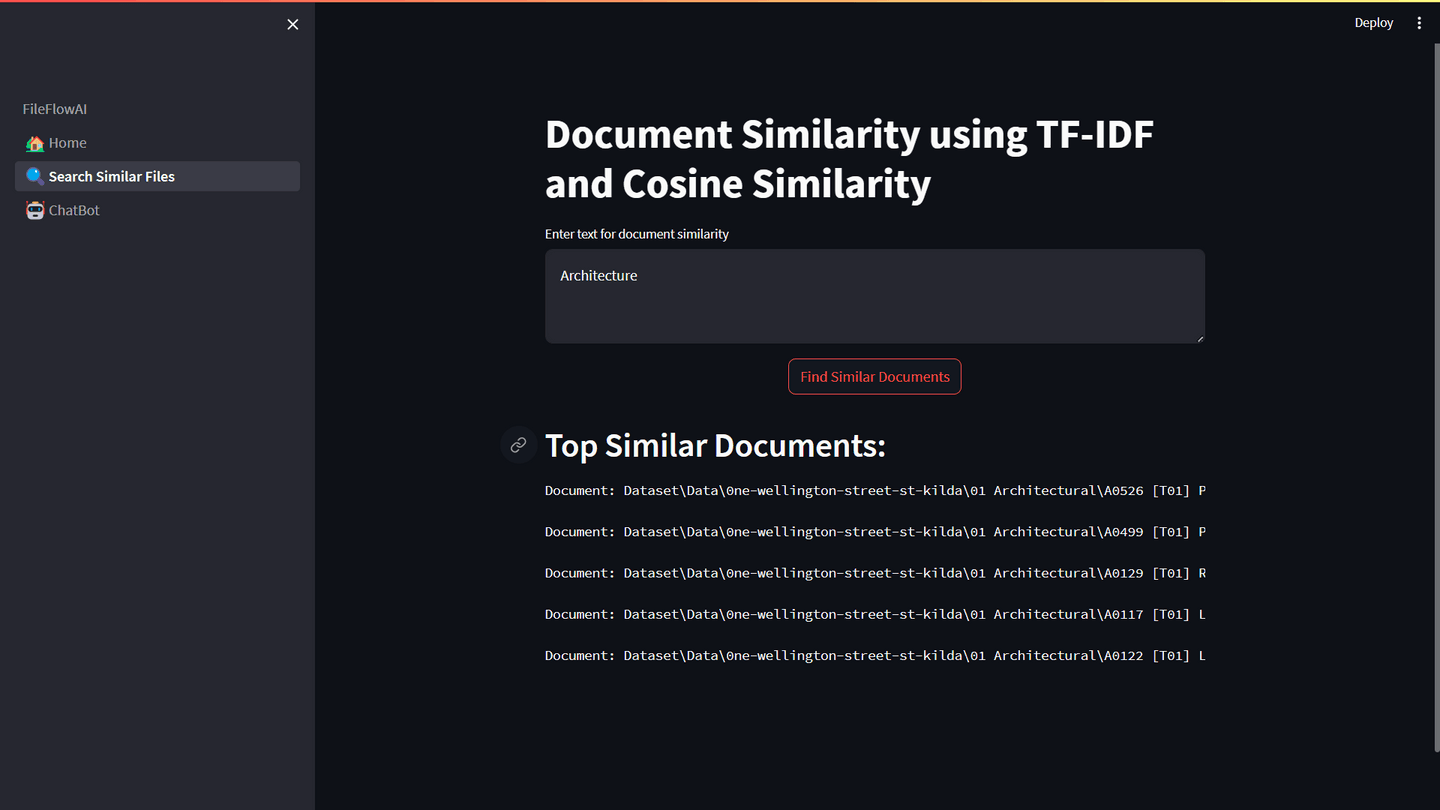Click the Deploy button
The image size is (1440, 810).
click(1373, 23)
